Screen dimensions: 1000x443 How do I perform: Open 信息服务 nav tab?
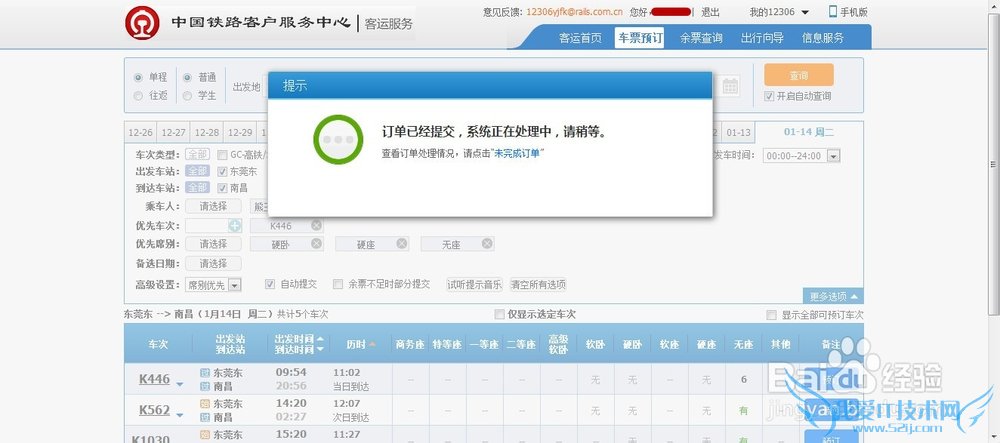823,38
